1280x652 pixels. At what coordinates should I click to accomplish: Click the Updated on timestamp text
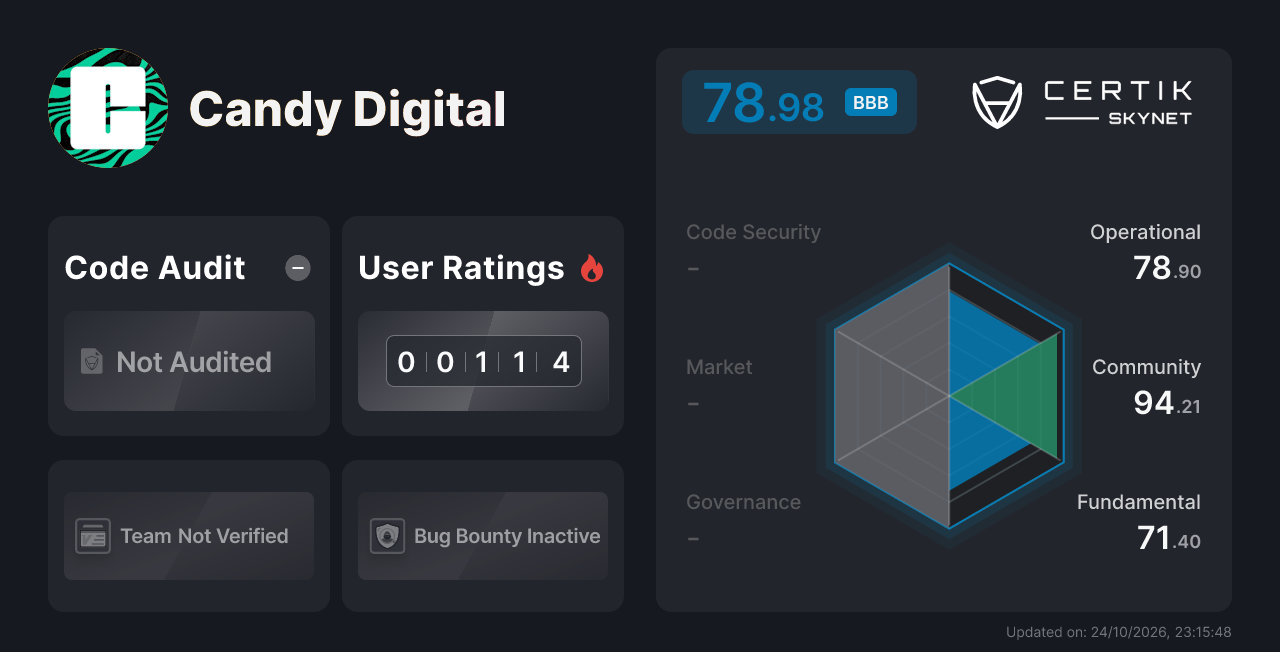tap(1119, 632)
